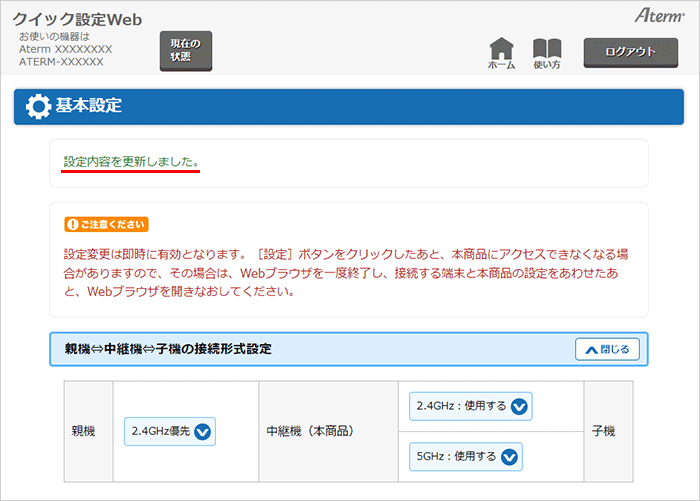The image size is (700, 501).
Task: Open the 2.4GHz:使用する dropdown
Action: [470, 407]
